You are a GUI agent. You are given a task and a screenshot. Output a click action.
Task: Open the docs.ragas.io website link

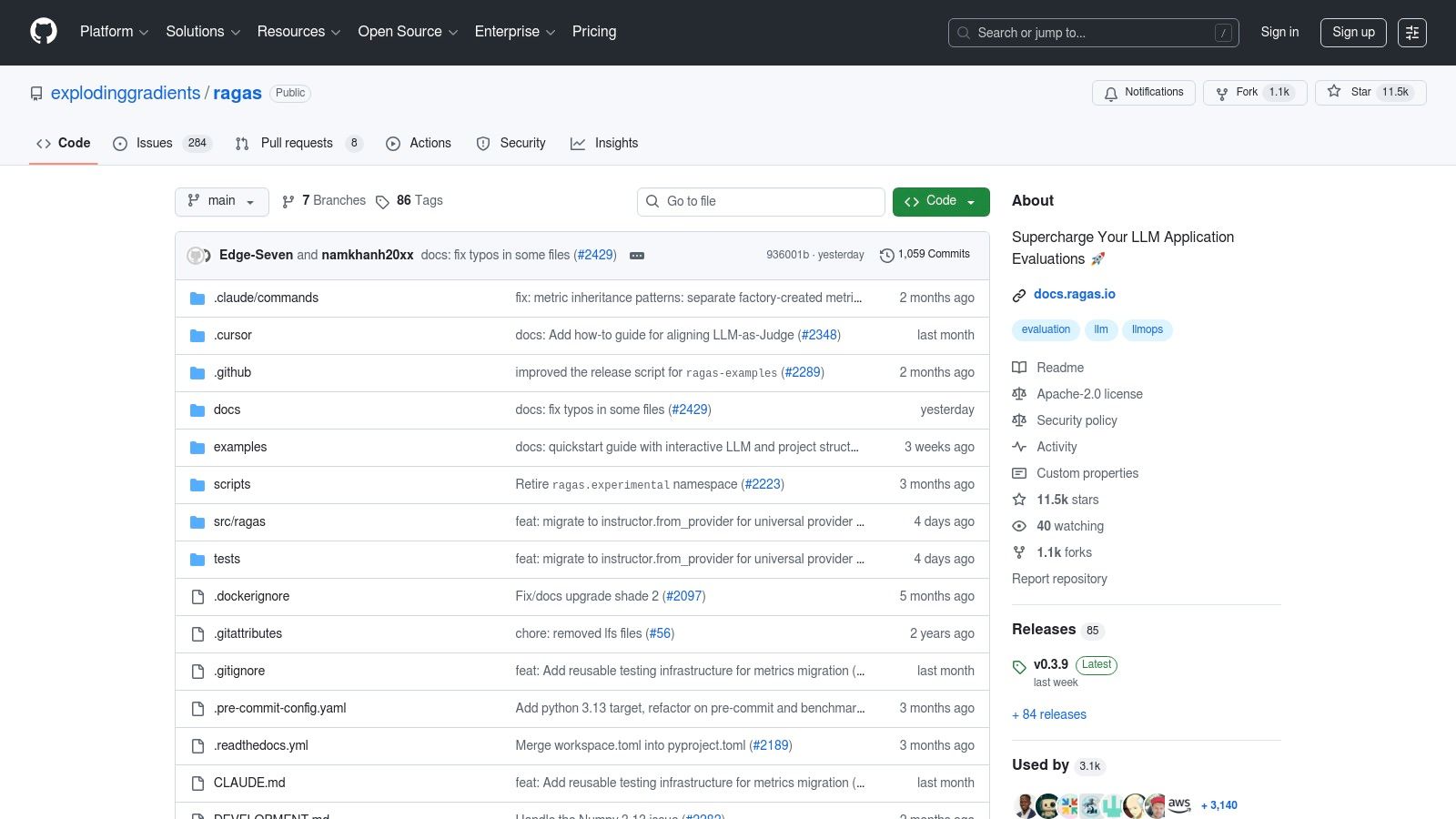(1074, 295)
